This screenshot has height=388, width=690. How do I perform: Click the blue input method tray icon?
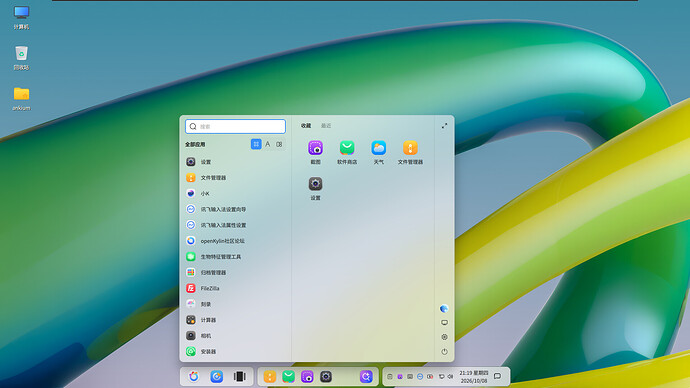point(420,377)
